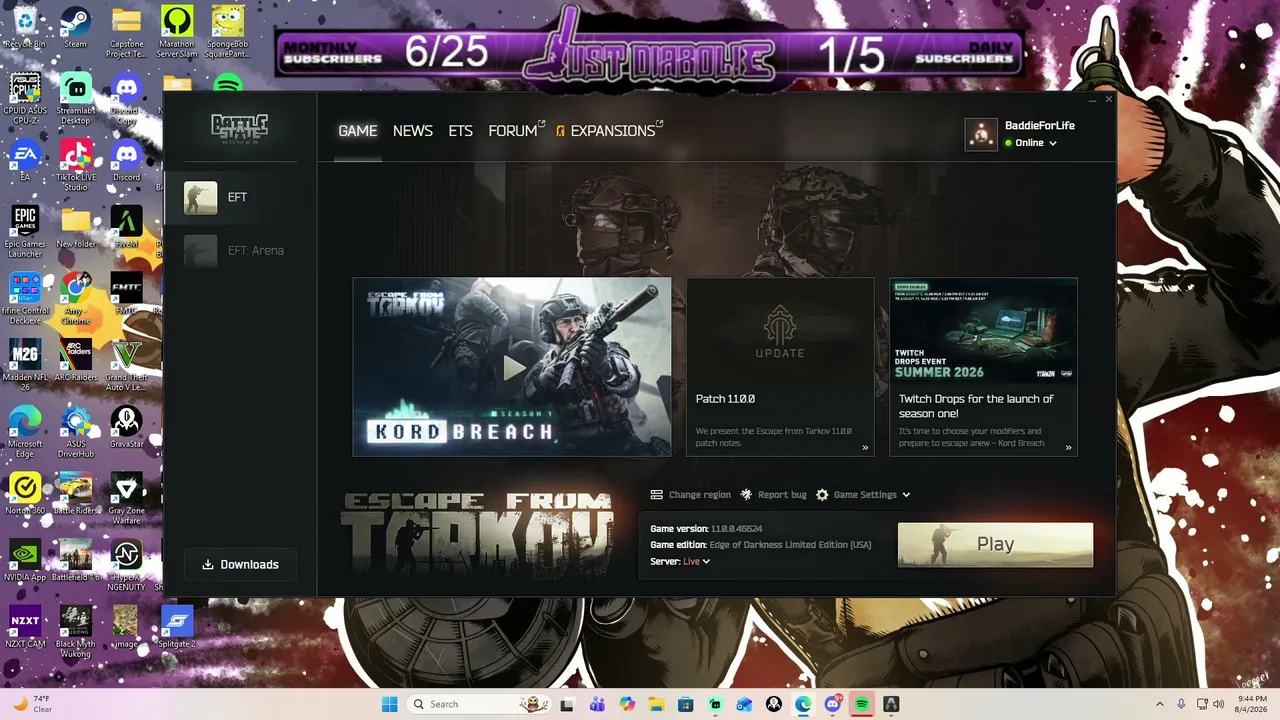Open the Streamlabs Desktop shortcut

[x=75, y=98]
